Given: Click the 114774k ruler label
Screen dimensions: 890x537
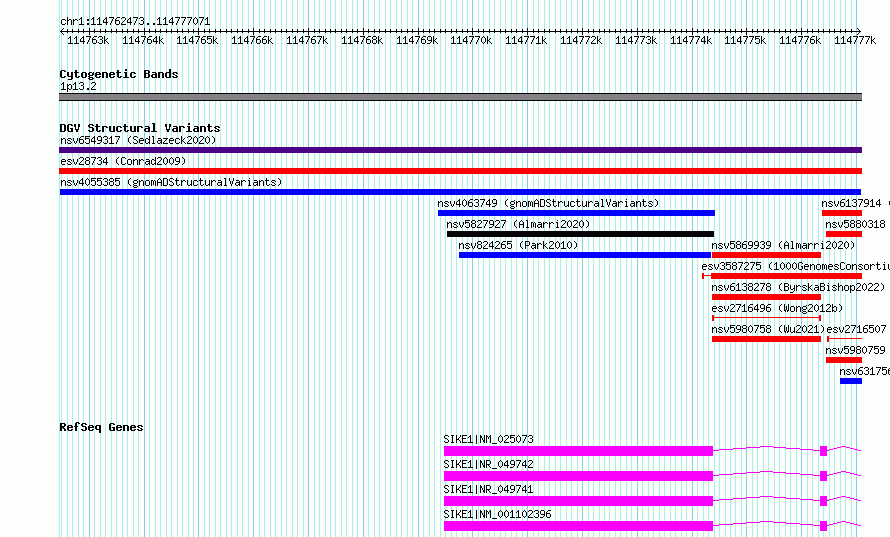Looking at the screenshot, I should coord(691,41).
